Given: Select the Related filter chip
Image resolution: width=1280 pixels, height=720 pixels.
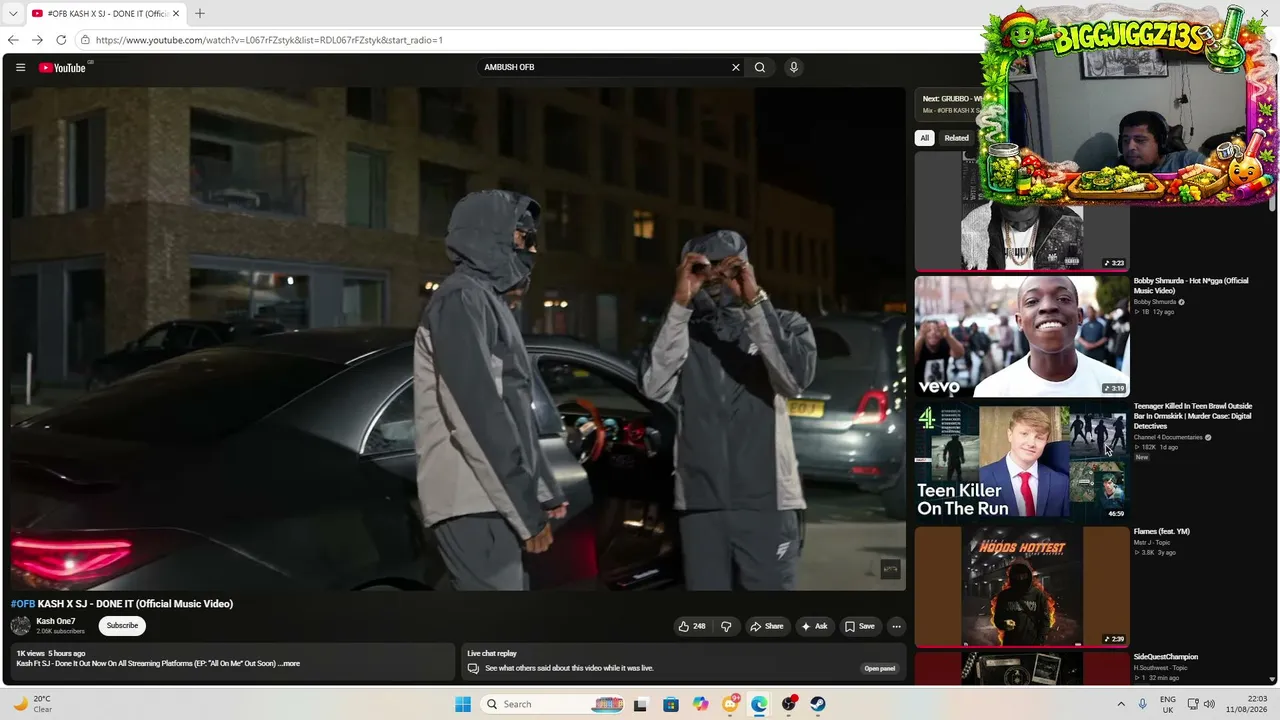Looking at the screenshot, I should (957, 138).
